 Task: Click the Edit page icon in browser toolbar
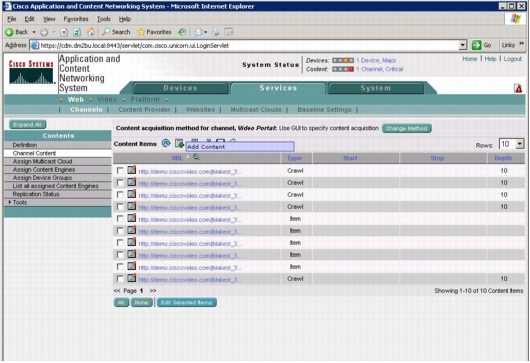pos(229,32)
